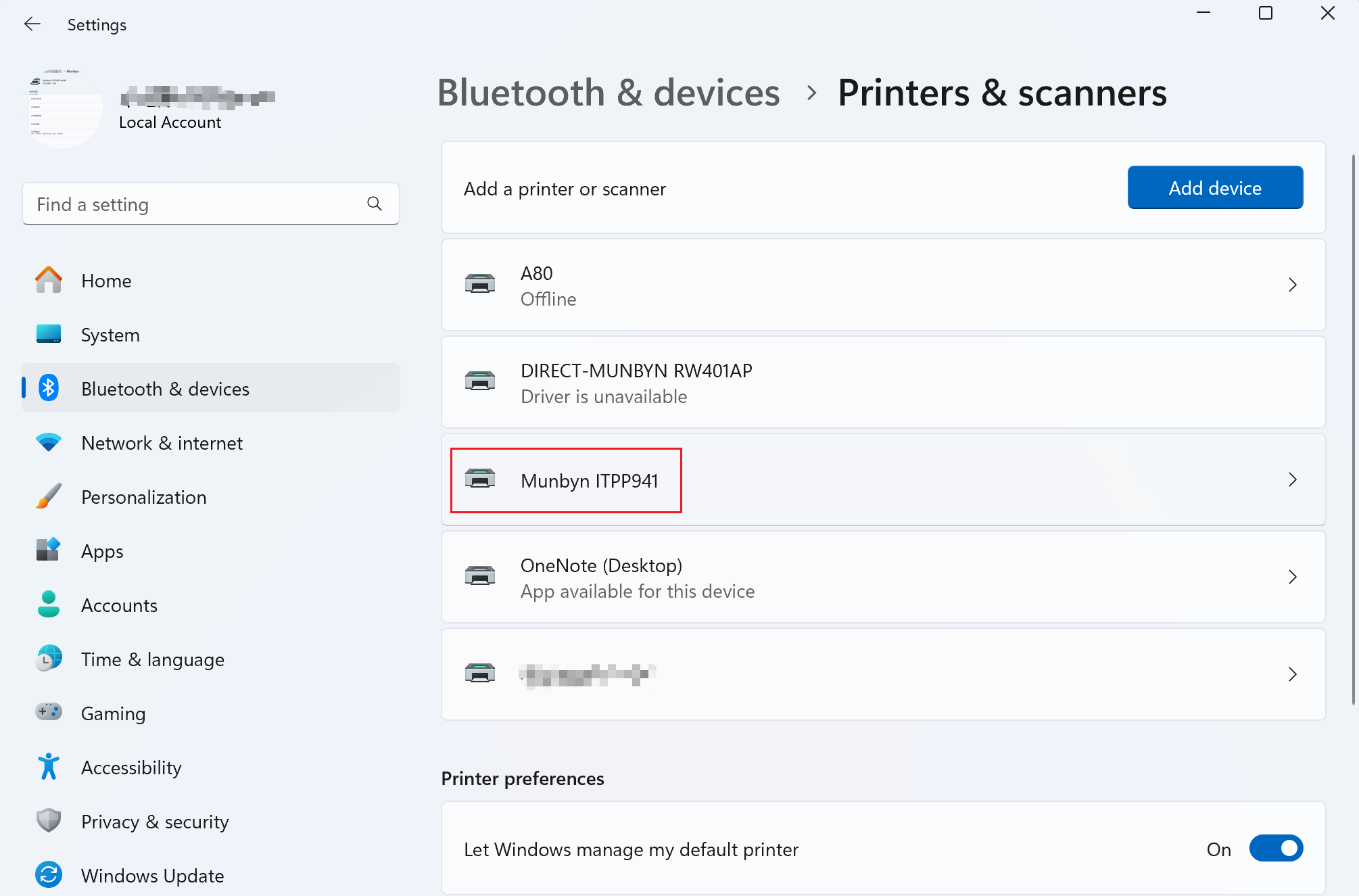This screenshot has width=1359, height=896.
Task: Click the System monitor icon
Action: coord(49,334)
